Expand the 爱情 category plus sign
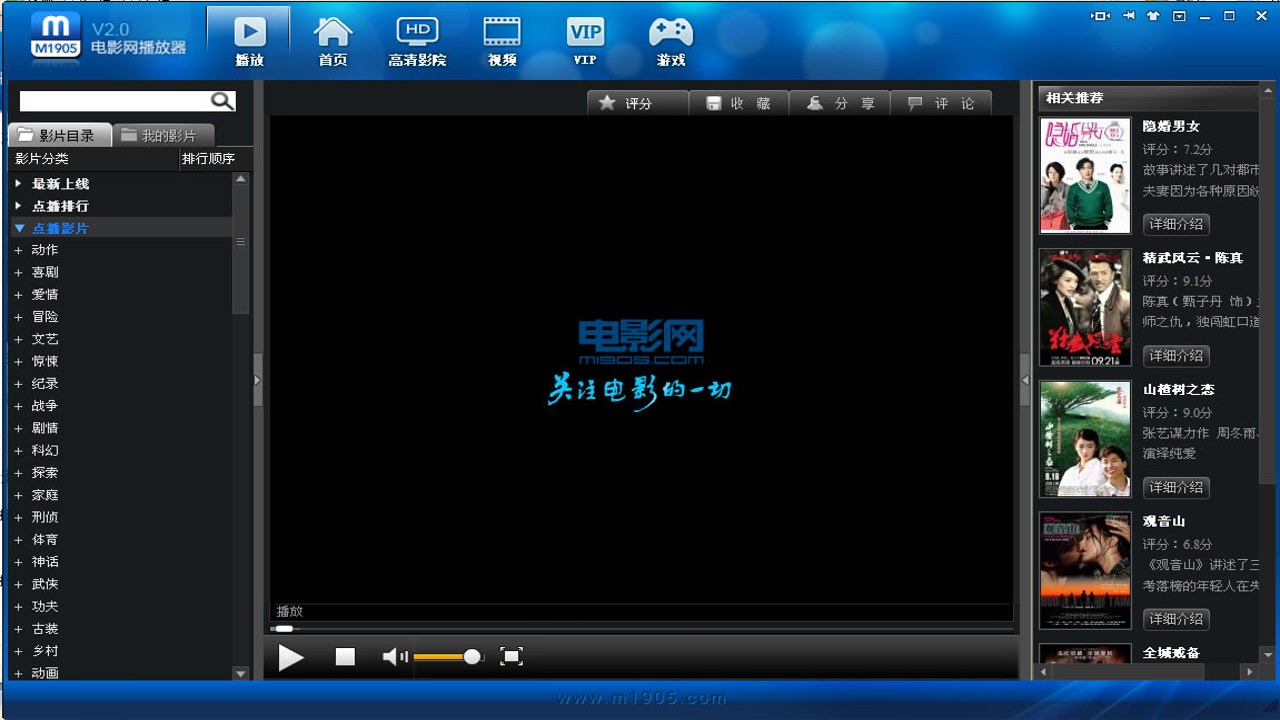 click(x=18, y=295)
